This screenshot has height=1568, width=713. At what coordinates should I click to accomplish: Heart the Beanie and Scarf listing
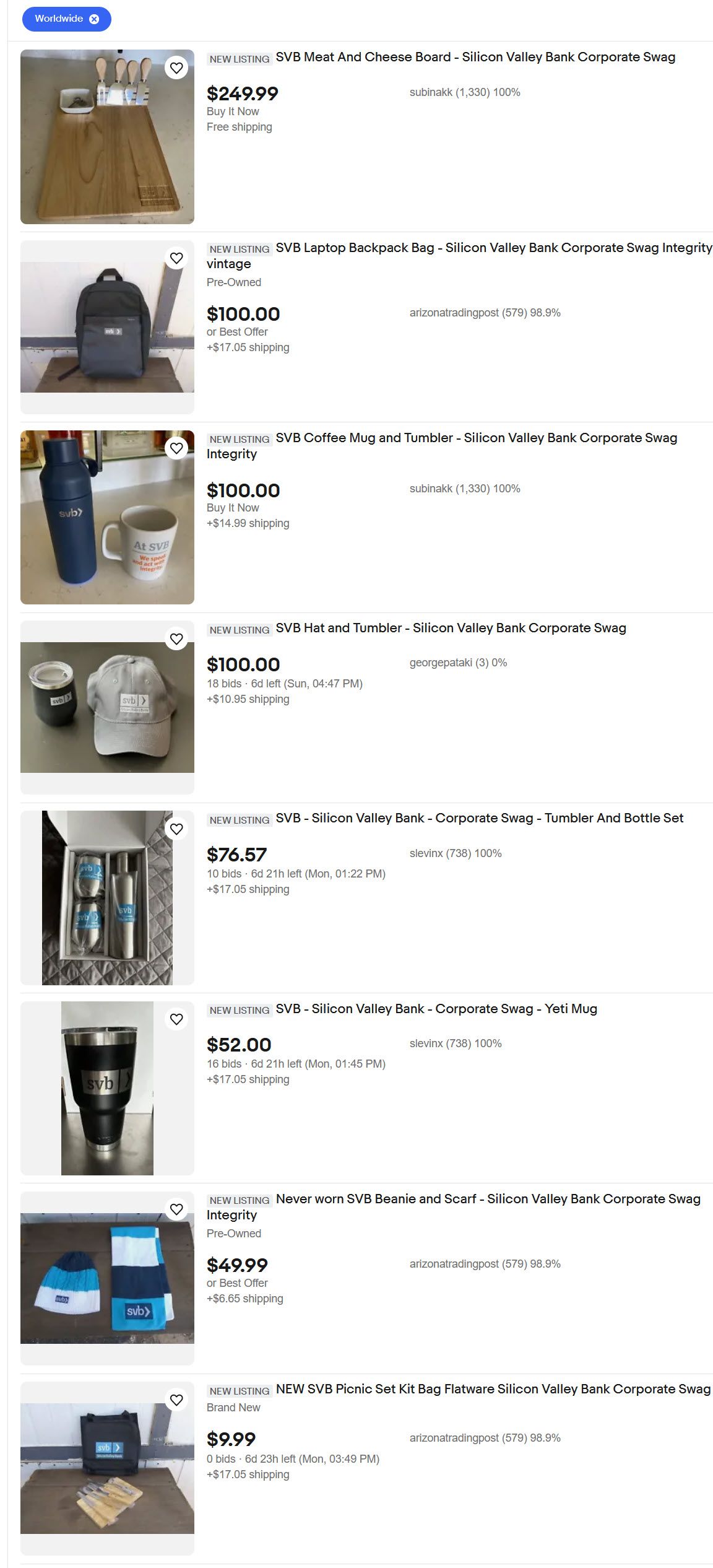(x=176, y=1209)
